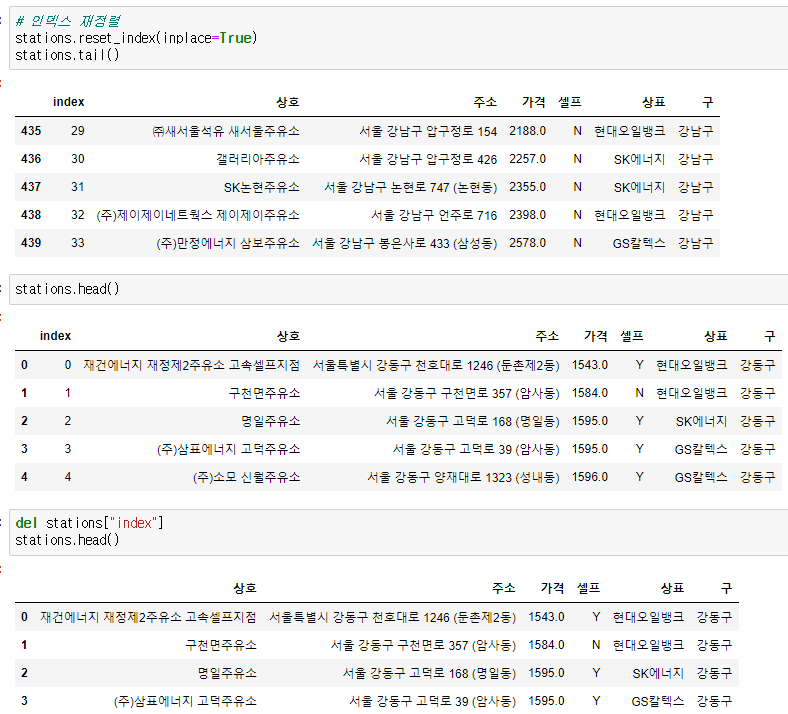This screenshot has width=788, height=714.
Task: Select cell '(주)만정에너지 삼보주유소'
Action: (228, 243)
